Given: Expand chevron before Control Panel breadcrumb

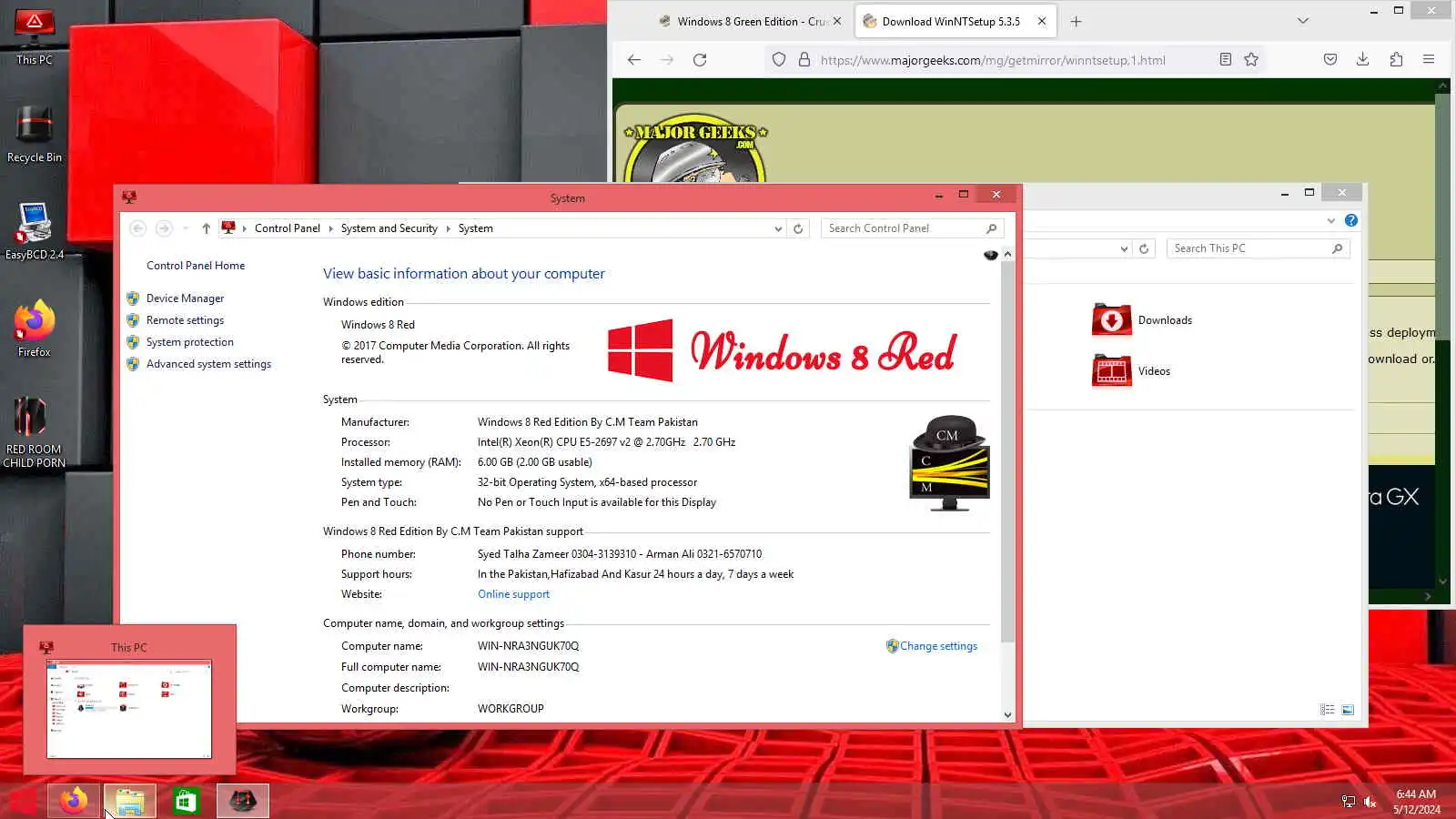Looking at the screenshot, I should pyautogui.click(x=245, y=228).
